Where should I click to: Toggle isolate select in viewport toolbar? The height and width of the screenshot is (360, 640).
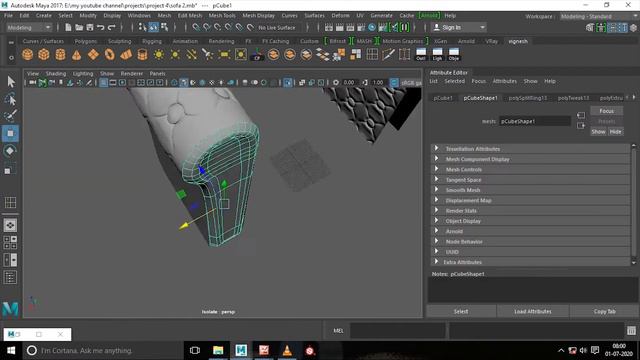(288, 83)
